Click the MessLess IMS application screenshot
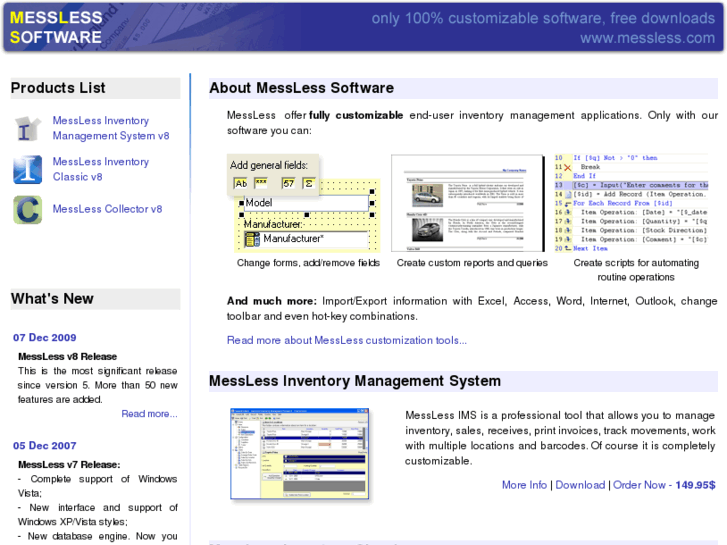 pyautogui.click(x=300, y=454)
